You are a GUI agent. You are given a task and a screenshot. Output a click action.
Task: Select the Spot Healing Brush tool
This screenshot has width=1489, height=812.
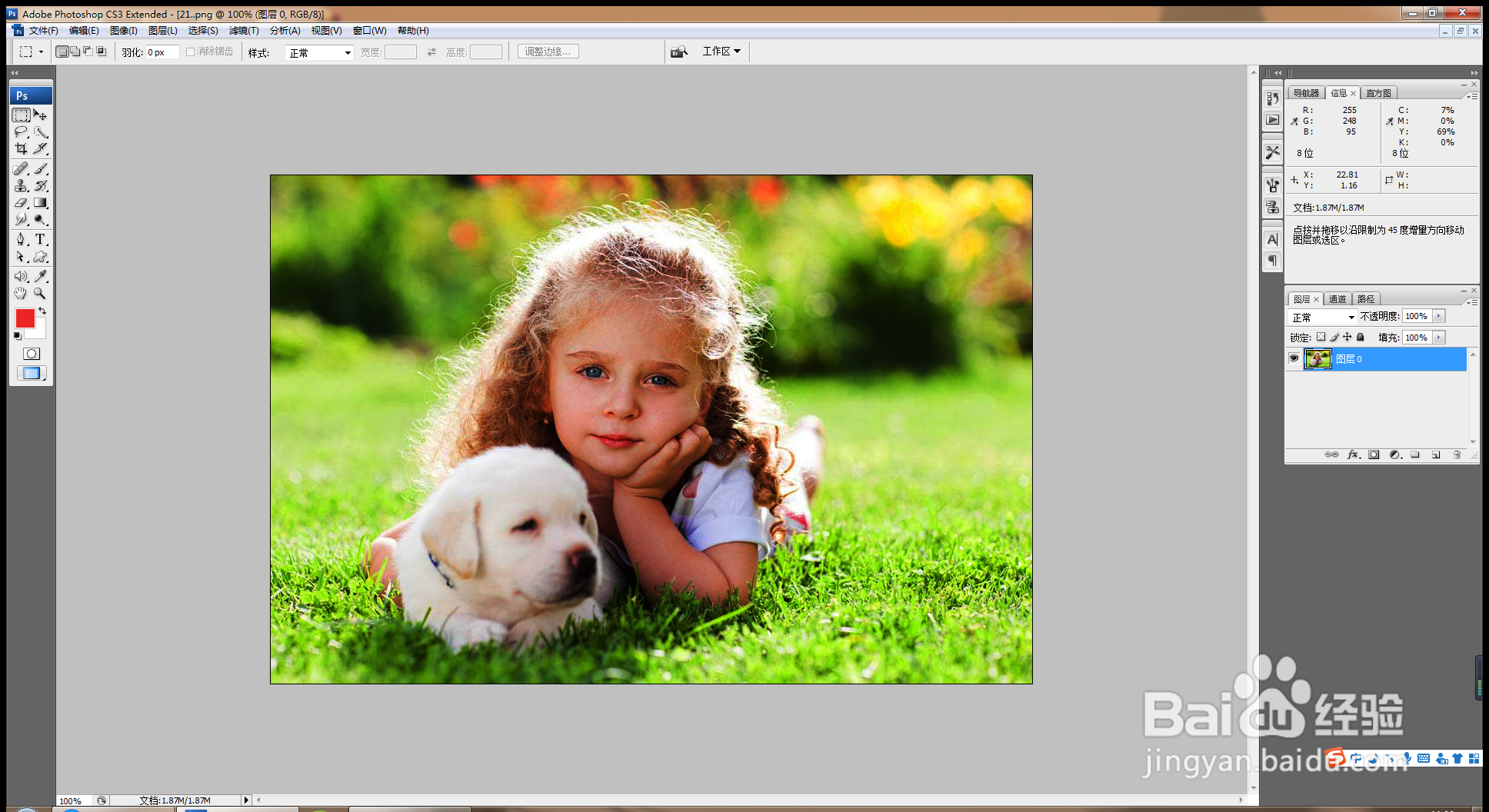pos(22,168)
